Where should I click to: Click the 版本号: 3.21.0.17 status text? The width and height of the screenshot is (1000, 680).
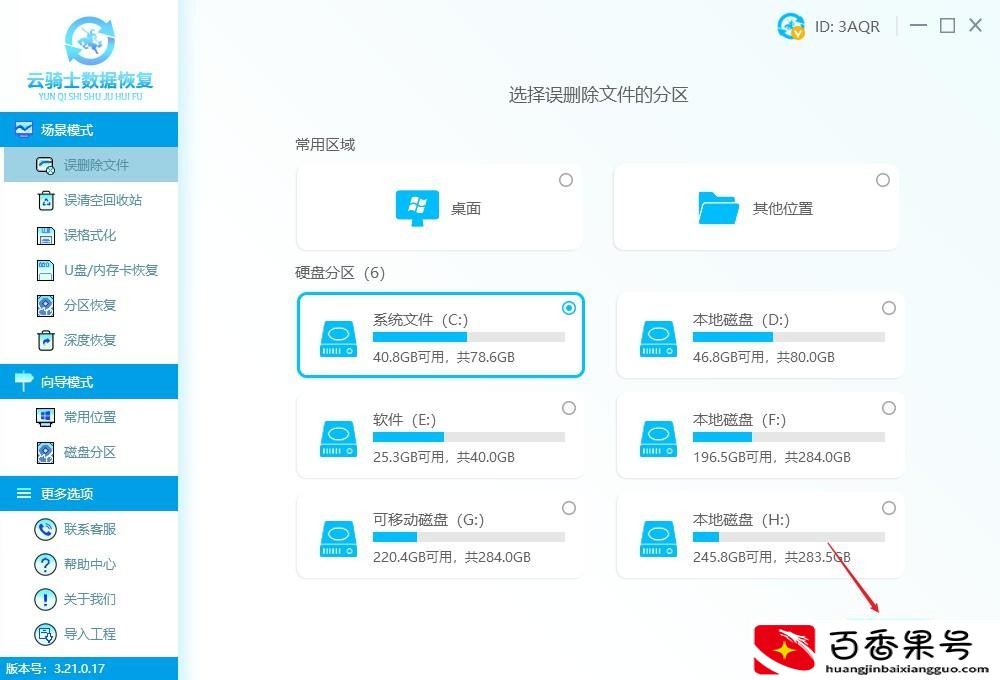point(55,669)
